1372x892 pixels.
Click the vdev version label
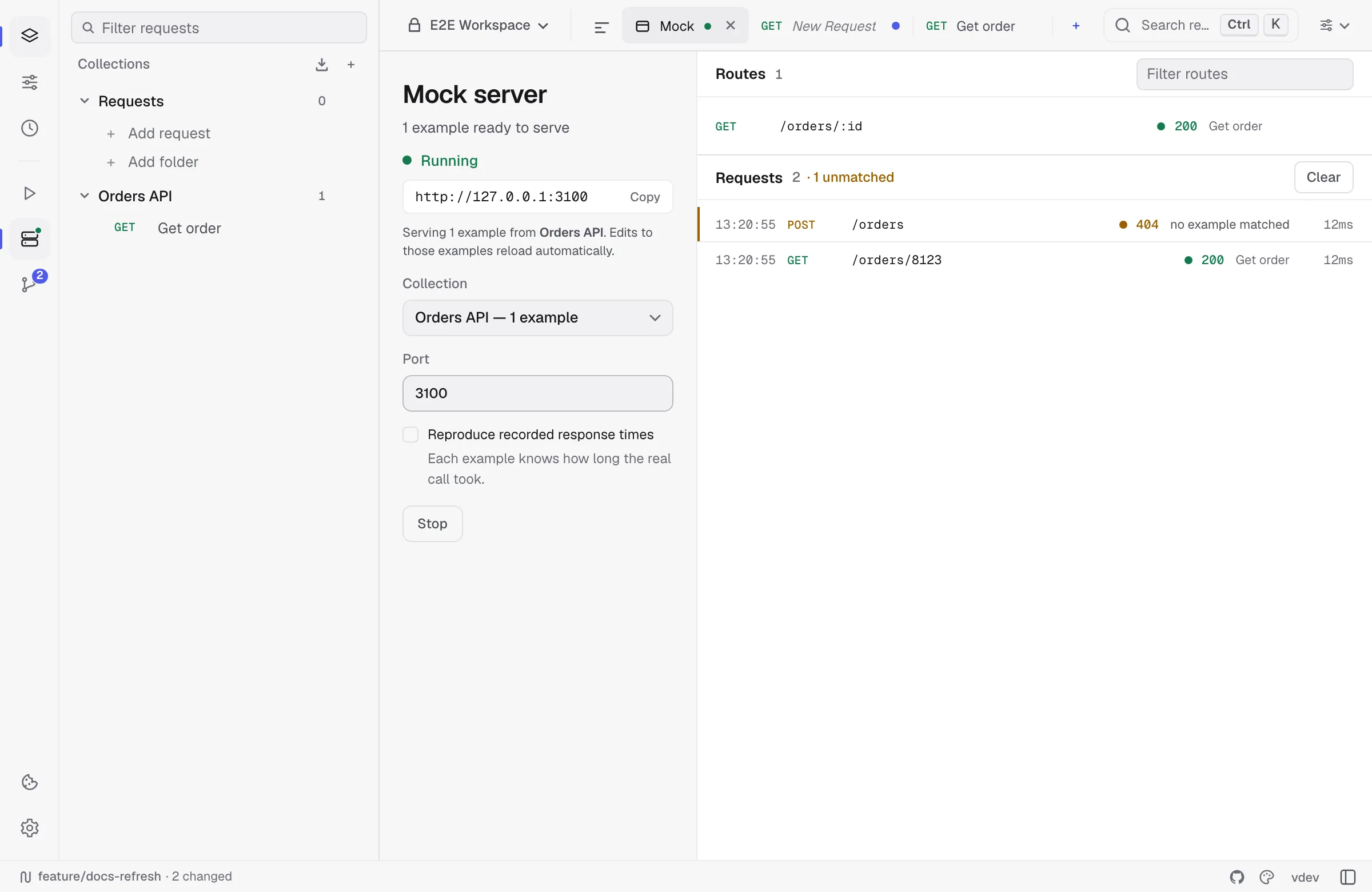(1305, 877)
